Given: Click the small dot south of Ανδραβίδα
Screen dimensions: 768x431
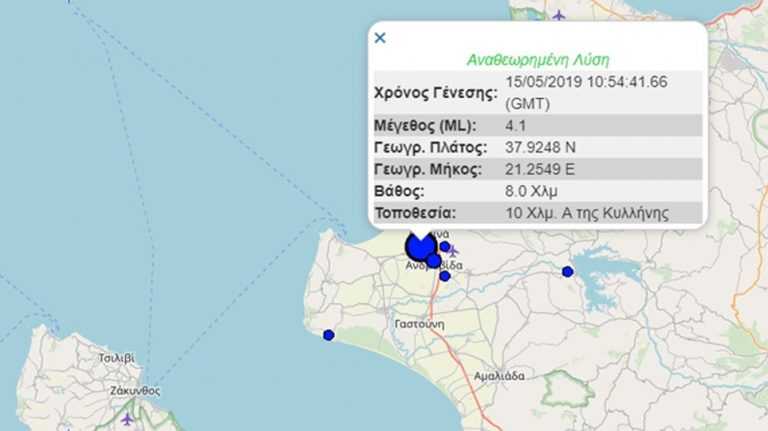Looking at the screenshot, I should coord(445,276).
